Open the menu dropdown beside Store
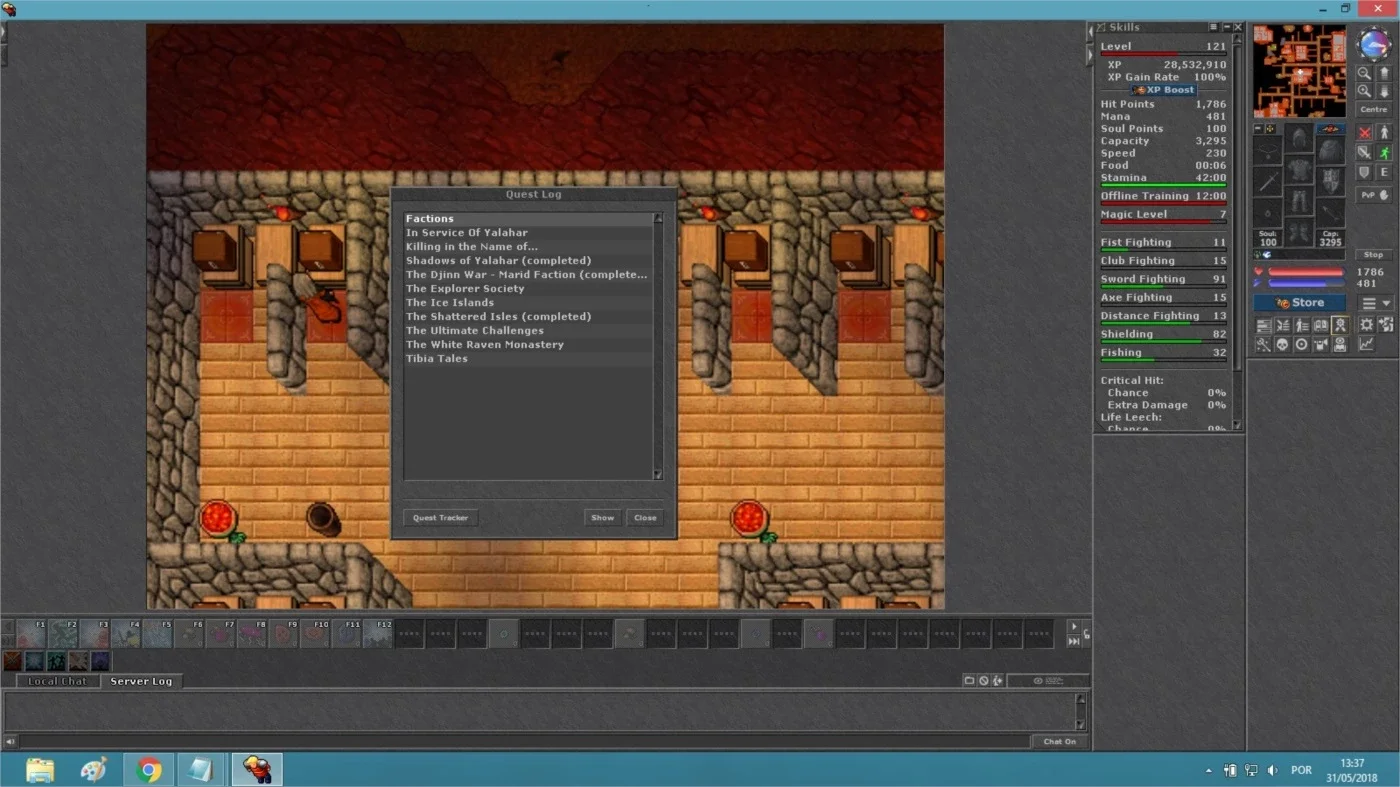Screen dimensions: 1400x787 coord(1375,303)
